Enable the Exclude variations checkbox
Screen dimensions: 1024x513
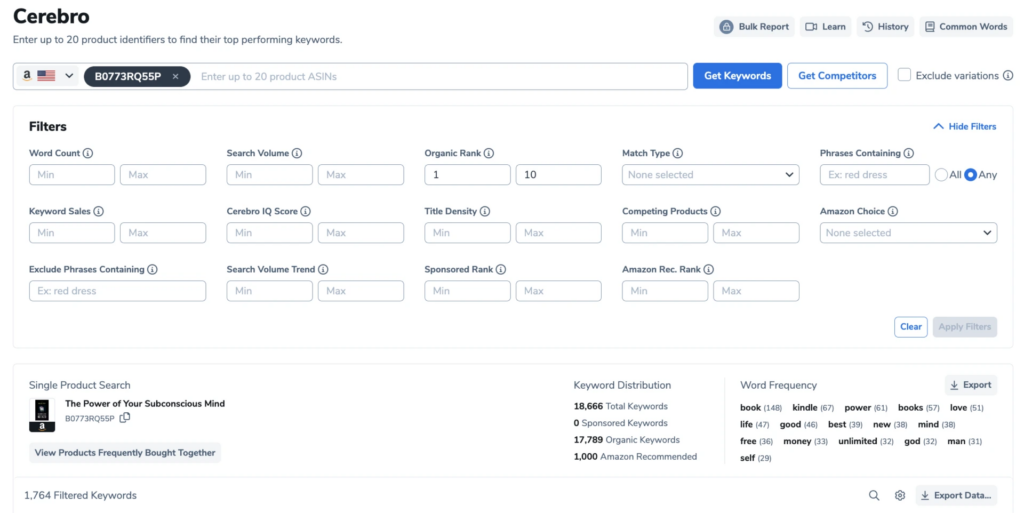click(x=904, y=75)
